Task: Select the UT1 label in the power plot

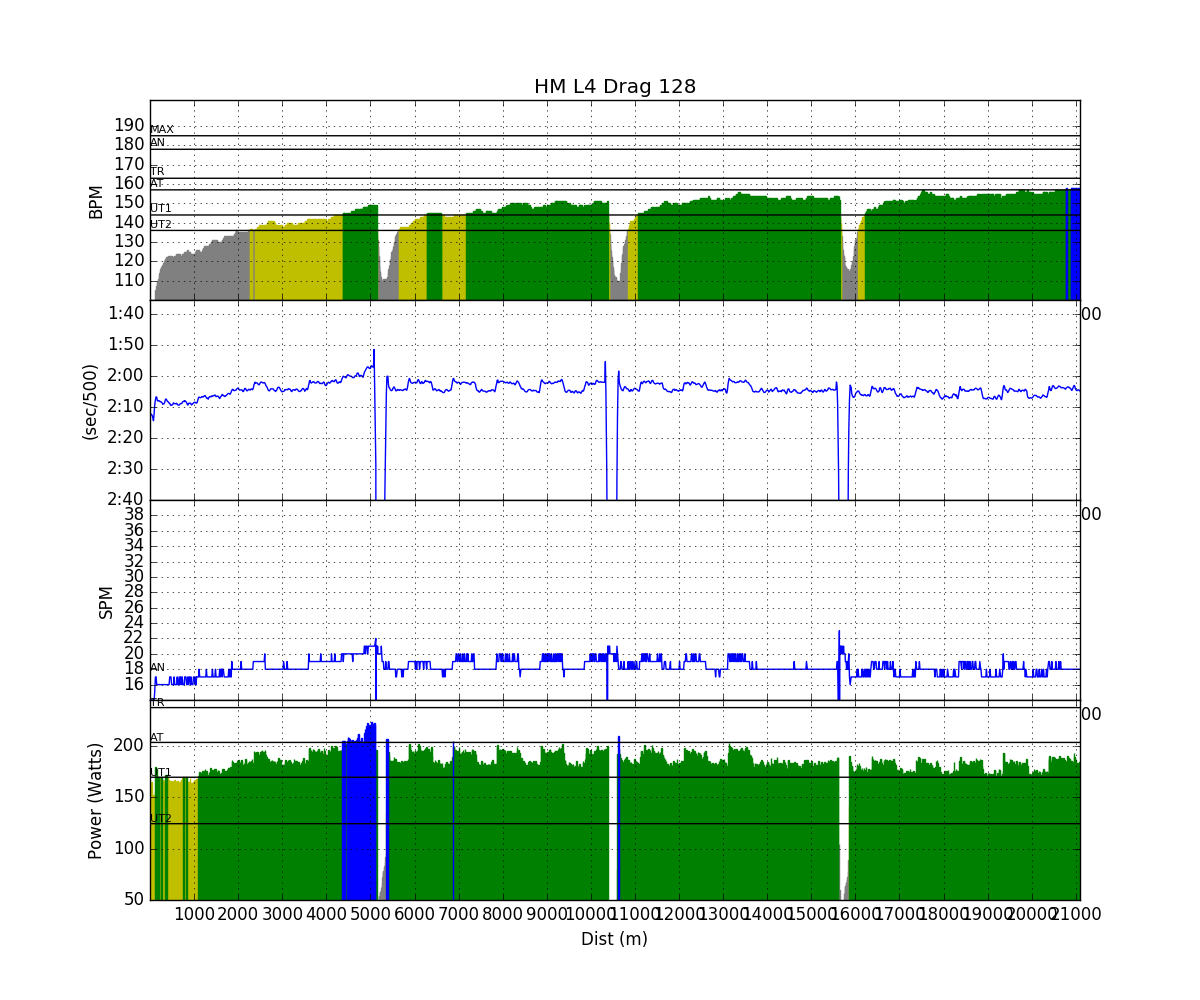Action: (161, 772)
